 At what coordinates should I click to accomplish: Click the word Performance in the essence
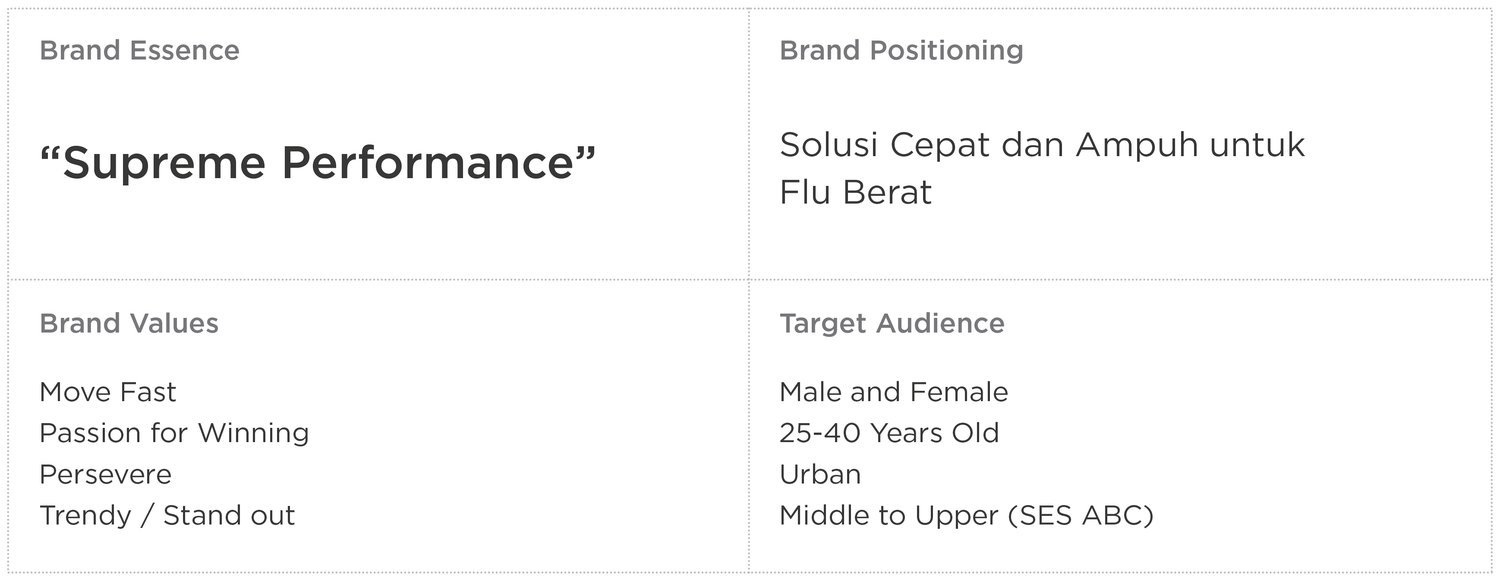pos(430,163)
